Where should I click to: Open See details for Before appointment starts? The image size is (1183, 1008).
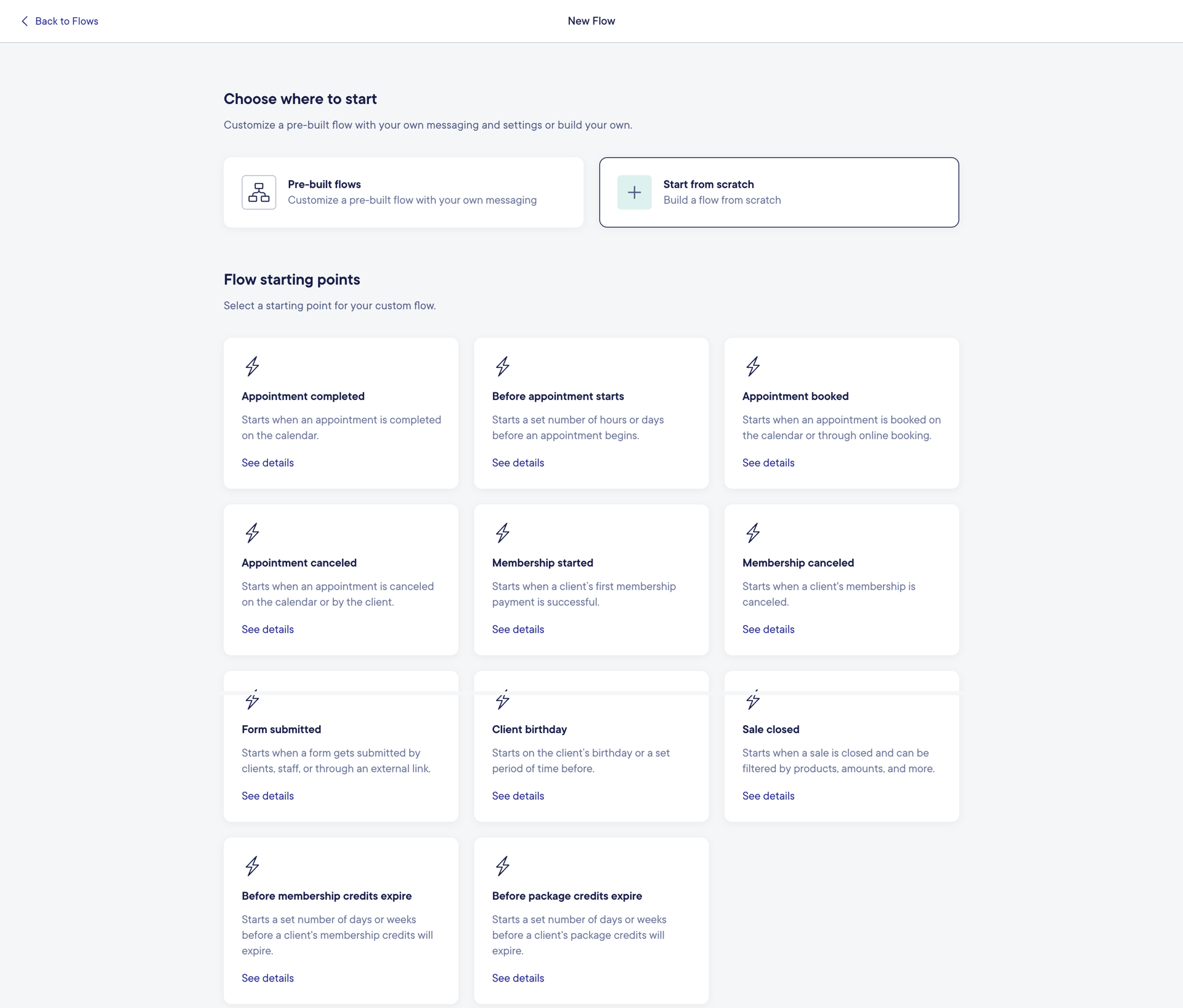click(x=518, y=462)
